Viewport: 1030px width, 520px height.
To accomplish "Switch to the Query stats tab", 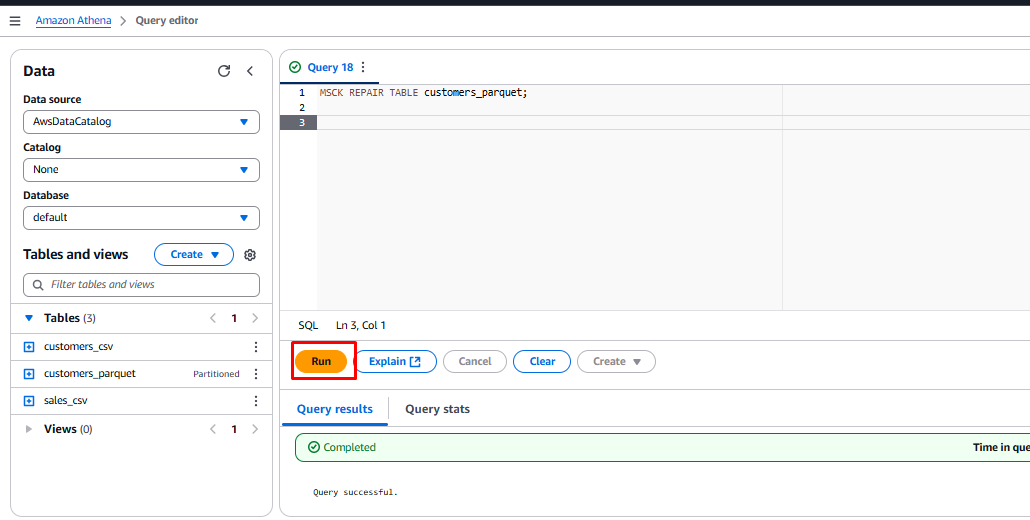I will tap(437, 409).
